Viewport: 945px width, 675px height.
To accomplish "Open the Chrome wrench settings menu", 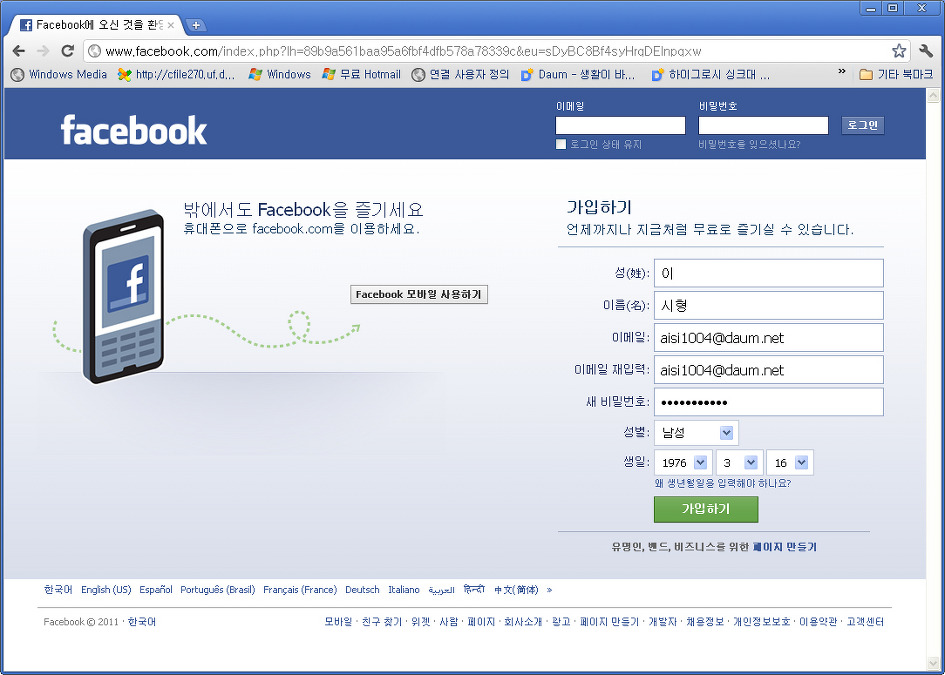I will [926, 51].
